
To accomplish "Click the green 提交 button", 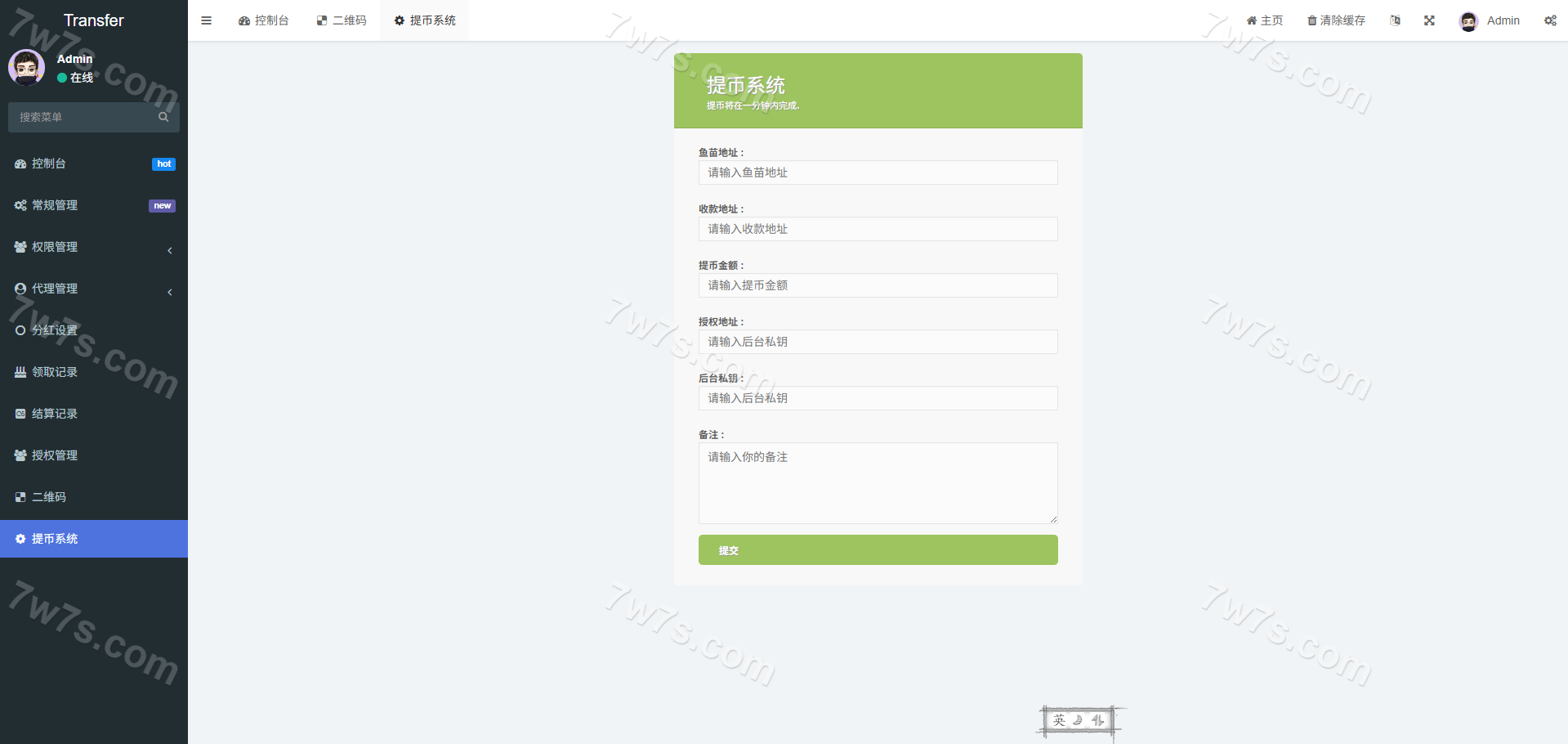I will (x=878, y=550).
